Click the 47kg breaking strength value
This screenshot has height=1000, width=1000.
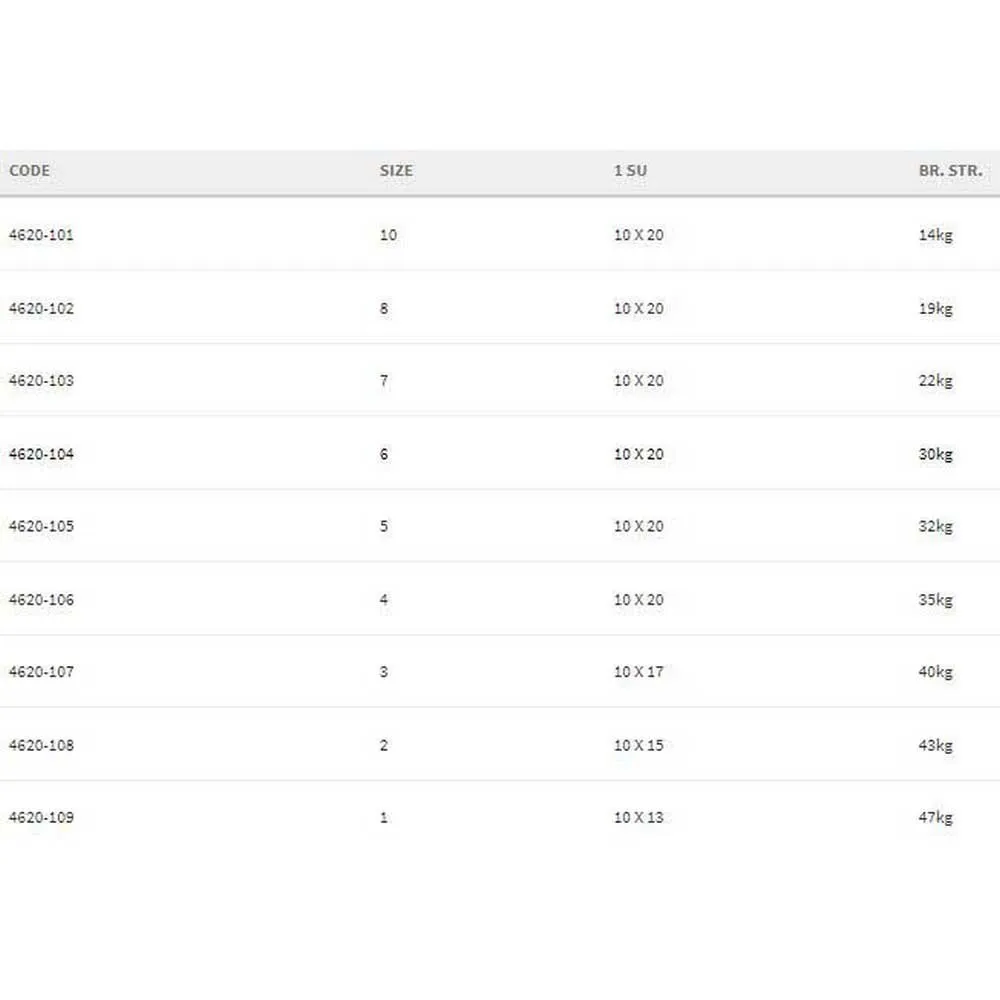(936, 818)
